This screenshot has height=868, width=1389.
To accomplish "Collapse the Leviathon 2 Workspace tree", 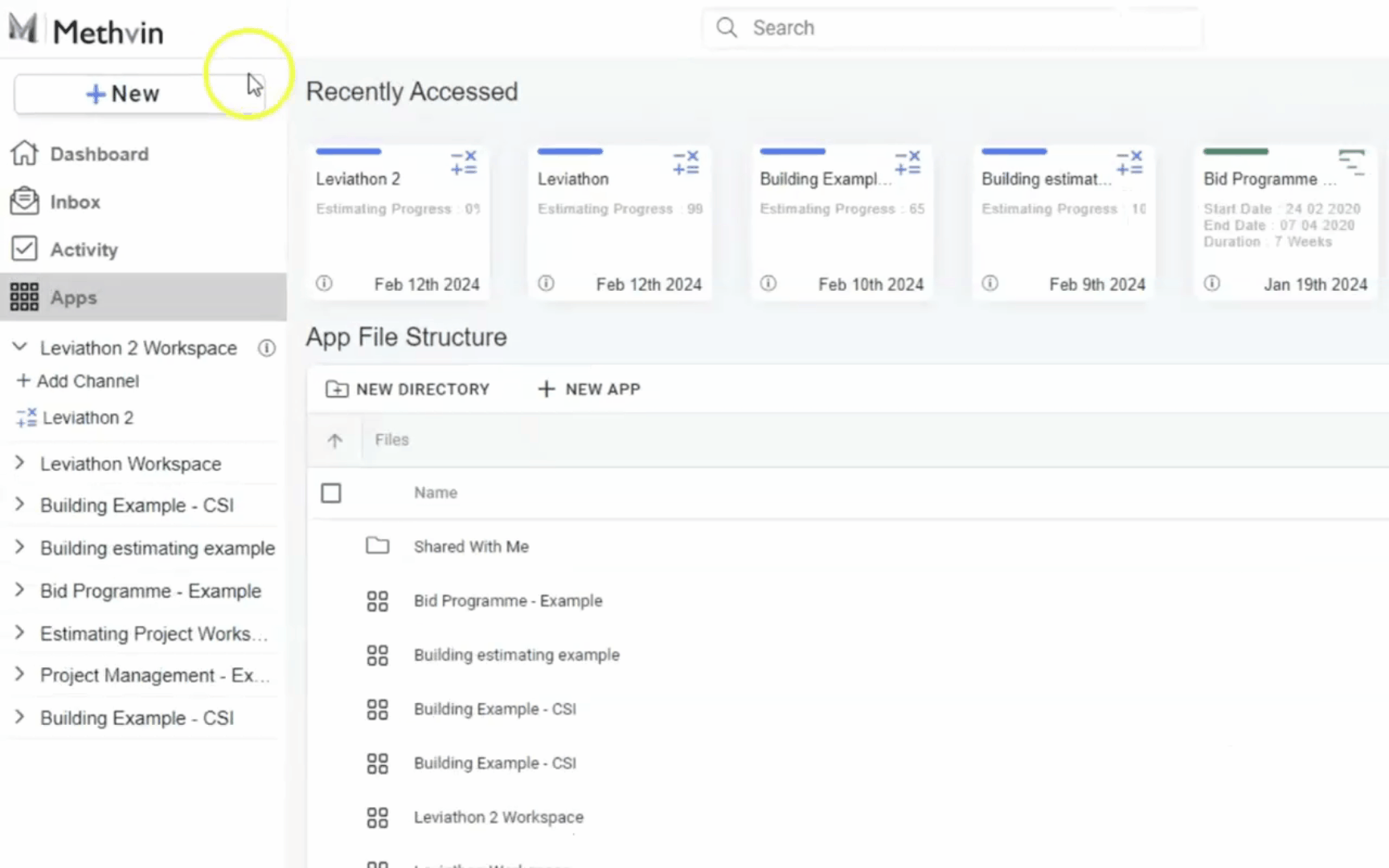I will pyautogui.click(x=20, y=347).
